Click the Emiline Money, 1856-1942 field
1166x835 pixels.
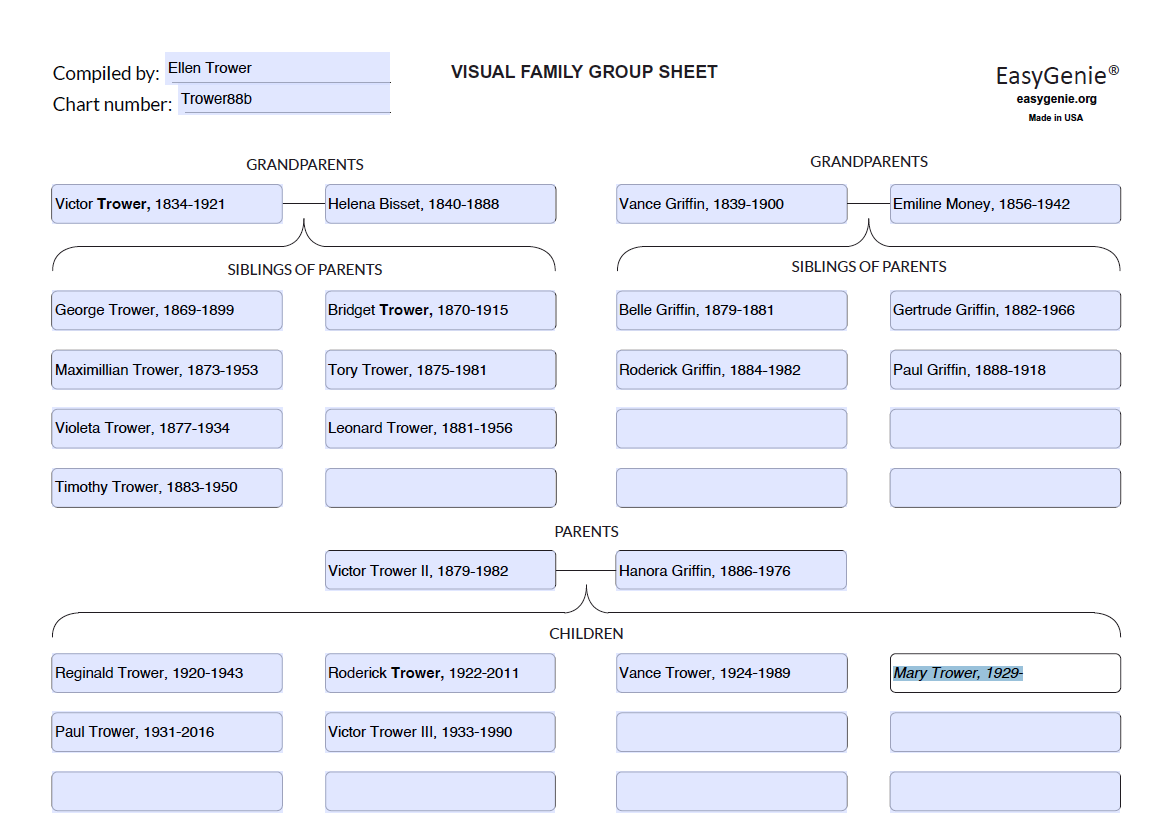tap(1004, 204)
